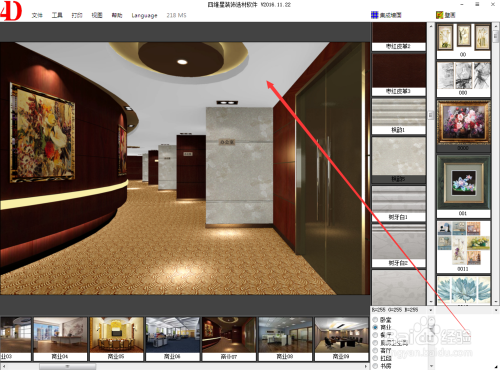
Task: Select mural 000 ink sketch triptych
Action: pyautogui.click(x=463, y=79)
